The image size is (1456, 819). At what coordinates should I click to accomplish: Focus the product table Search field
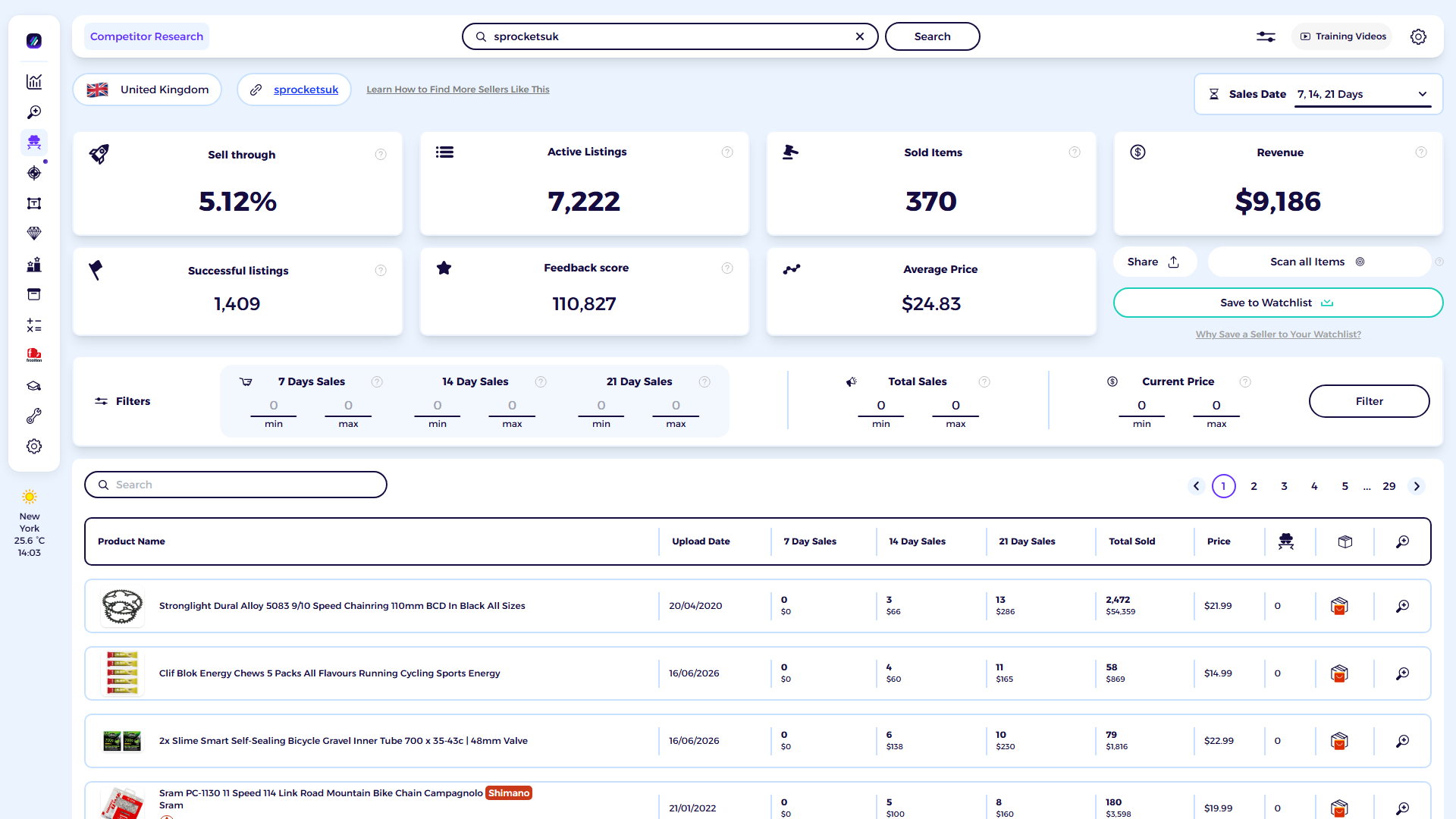coord(236,485)
